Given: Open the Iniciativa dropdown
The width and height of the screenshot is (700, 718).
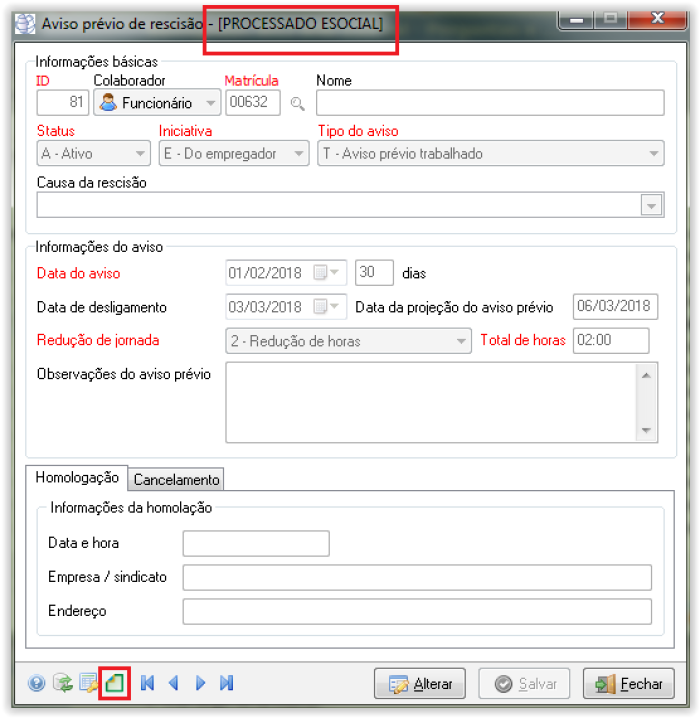Looking at the screenshot, I should (297, 154).
